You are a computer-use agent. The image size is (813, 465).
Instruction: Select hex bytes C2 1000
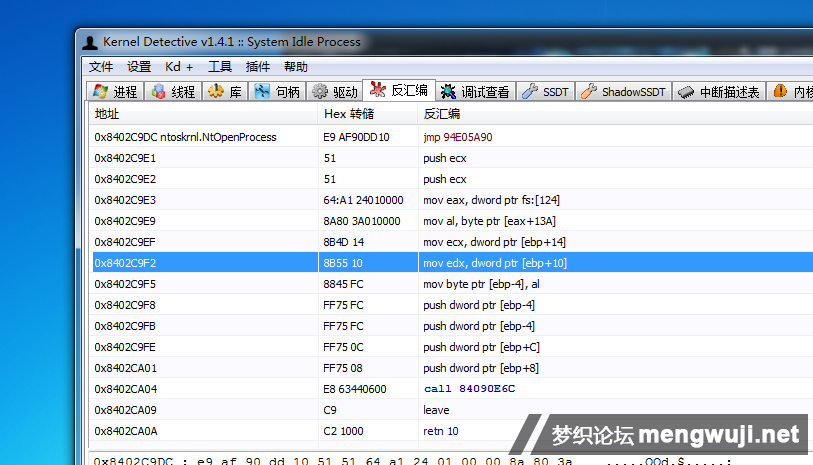(343, 431)
